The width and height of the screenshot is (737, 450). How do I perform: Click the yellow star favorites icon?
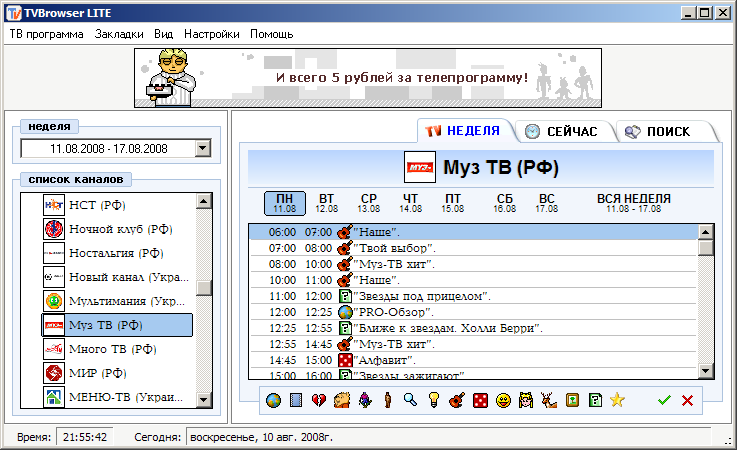(x=617, y=400)
